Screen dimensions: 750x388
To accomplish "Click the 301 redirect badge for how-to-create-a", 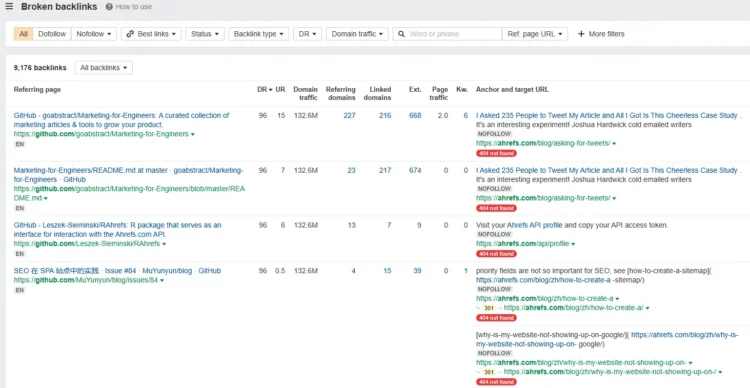I will point(488,308).
